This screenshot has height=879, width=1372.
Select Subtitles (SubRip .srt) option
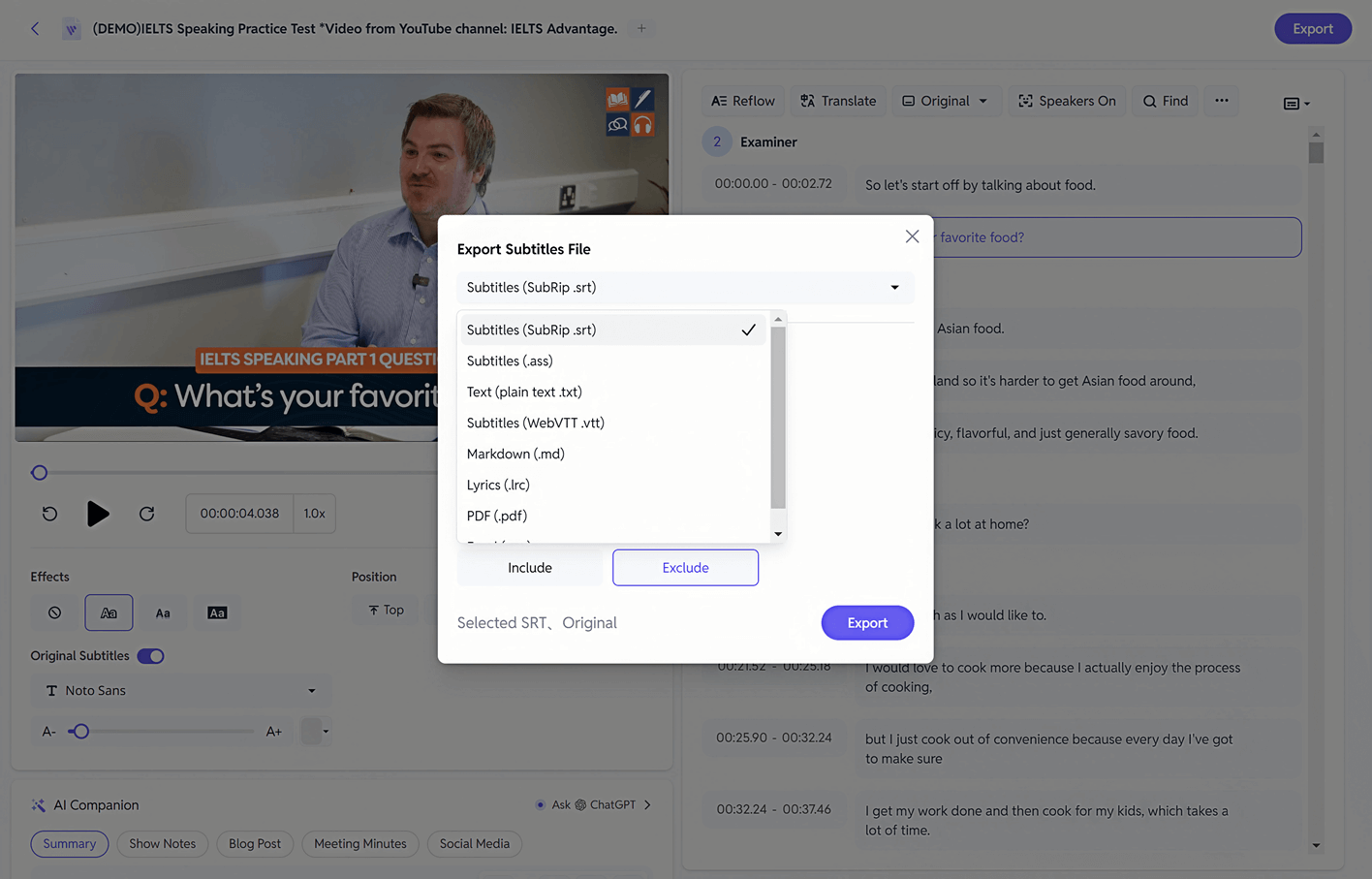click(x=612, y=330)
